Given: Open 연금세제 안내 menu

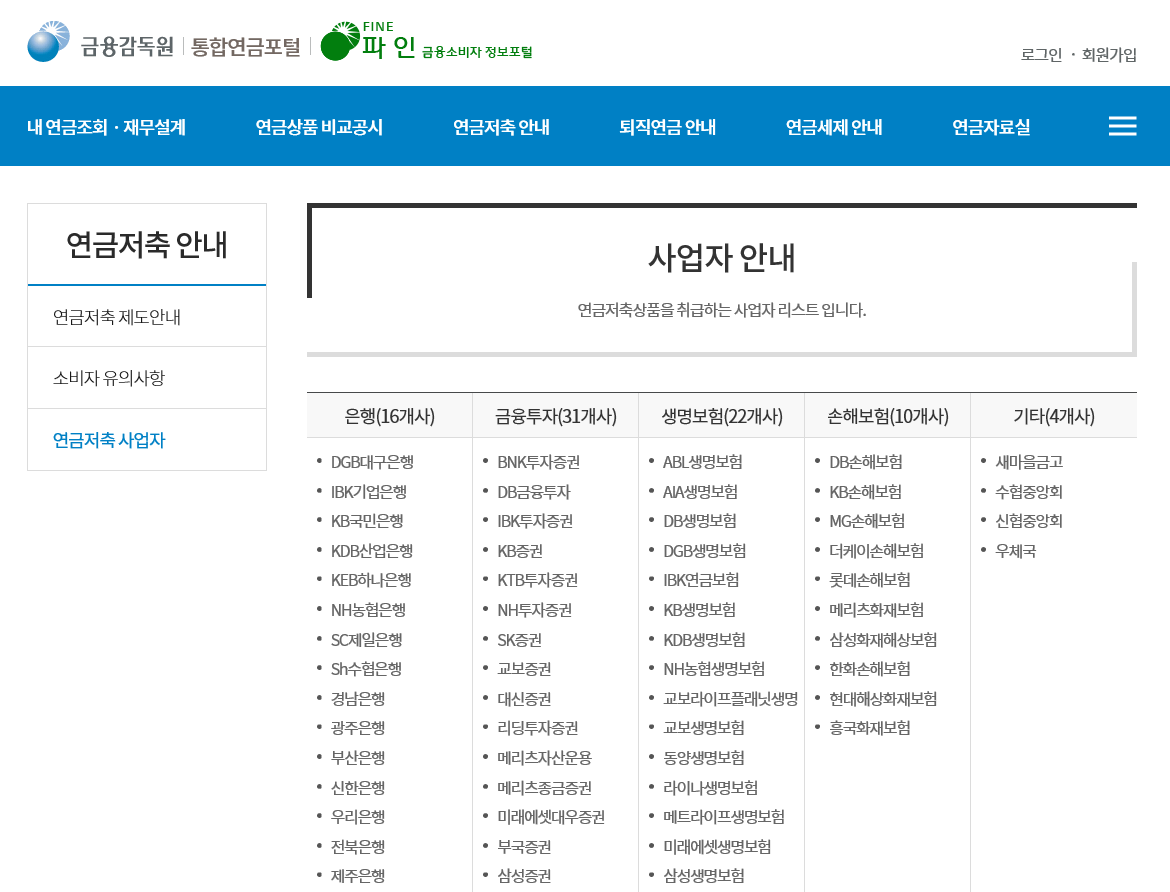Looking at the screenshot, I should point(834,127).
